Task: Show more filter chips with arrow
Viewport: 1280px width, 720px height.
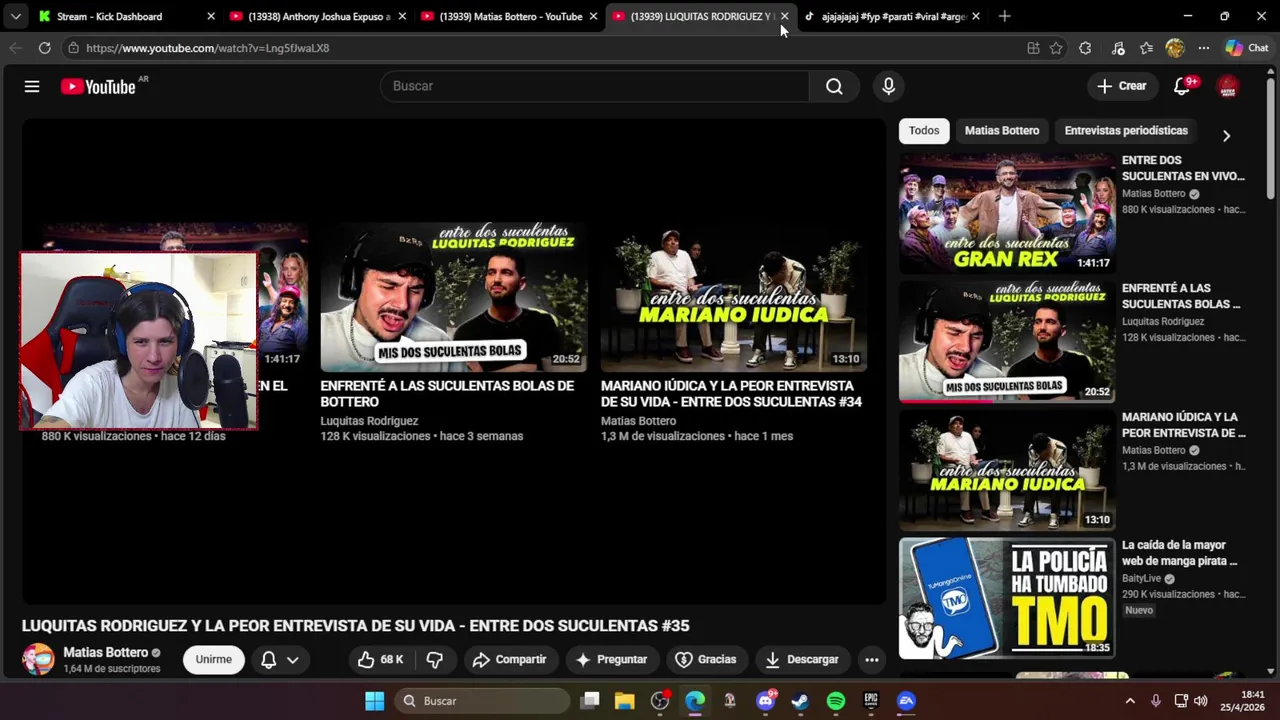Action: point(1226,135)
